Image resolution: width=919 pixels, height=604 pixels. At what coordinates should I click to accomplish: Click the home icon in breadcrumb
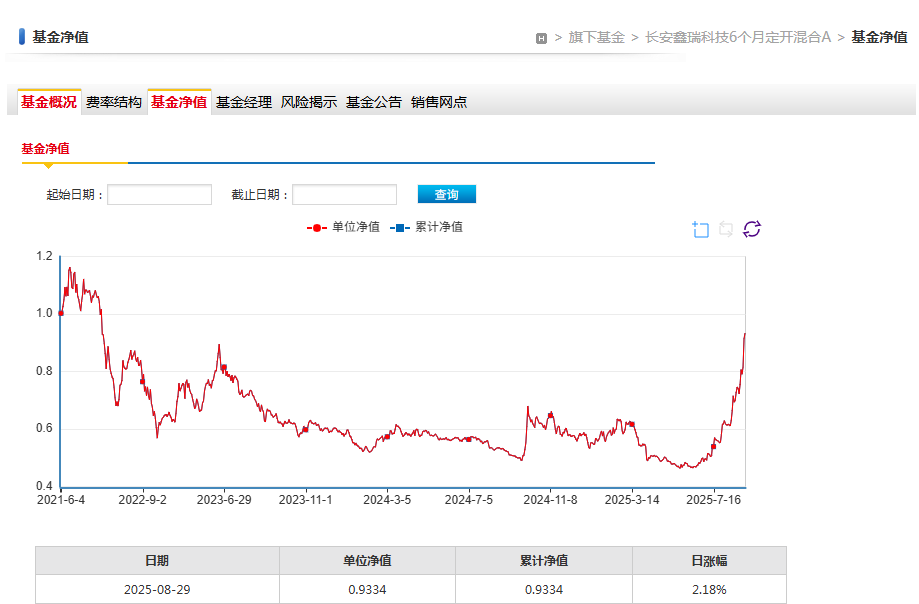[x=541, y=38]
